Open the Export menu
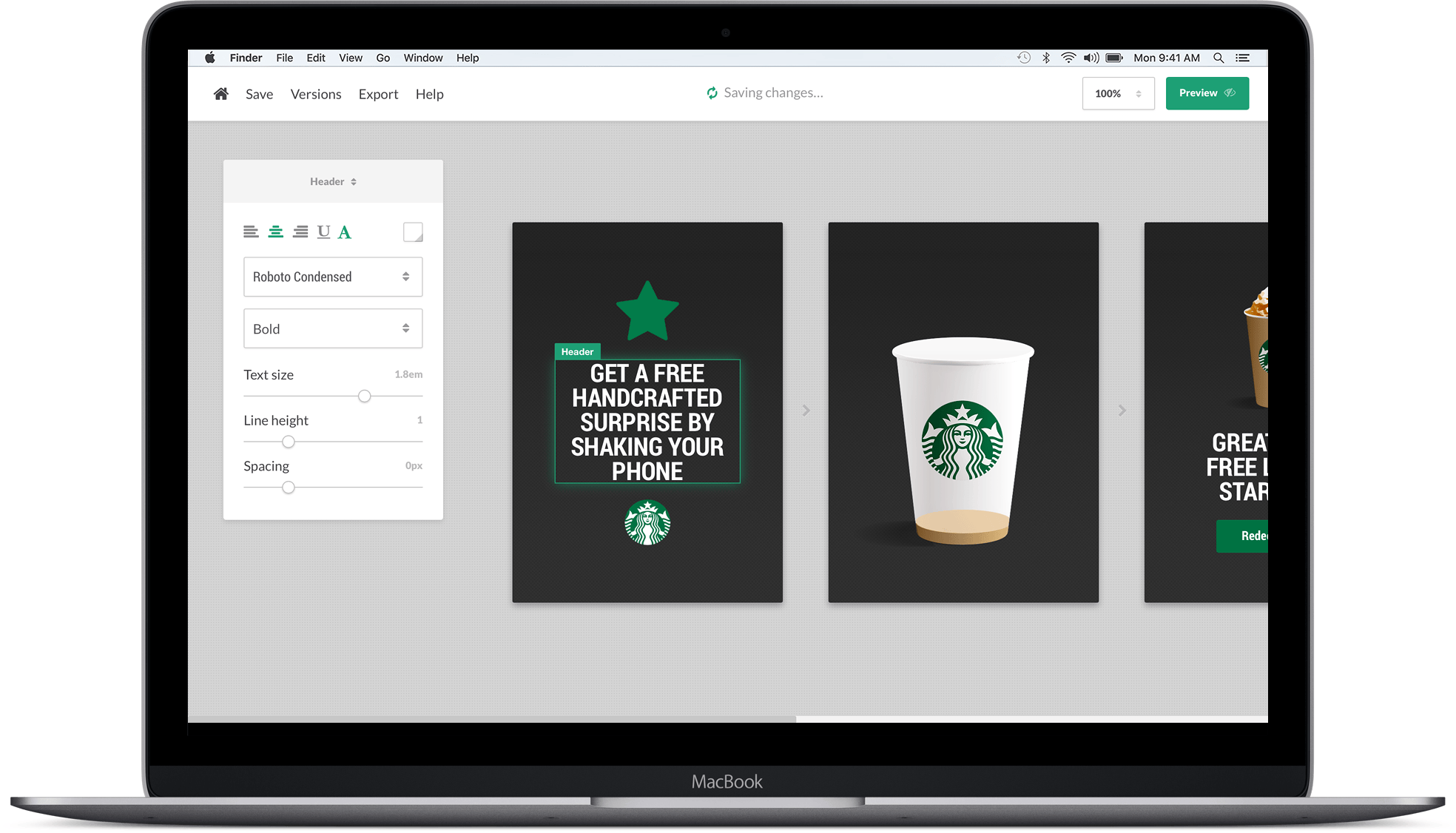The image size is (1456, 833). (x=379, y=94)
